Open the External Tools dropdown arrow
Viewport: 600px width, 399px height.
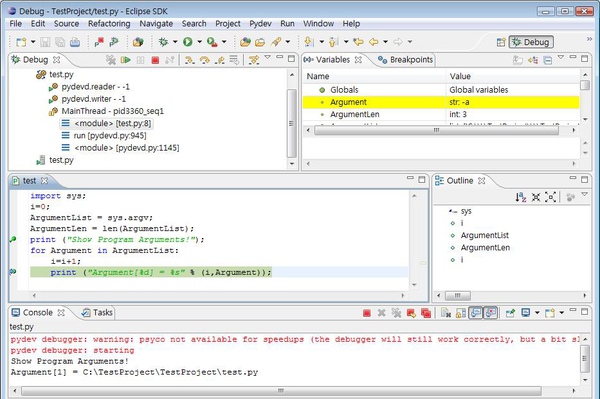click(224, 42)
